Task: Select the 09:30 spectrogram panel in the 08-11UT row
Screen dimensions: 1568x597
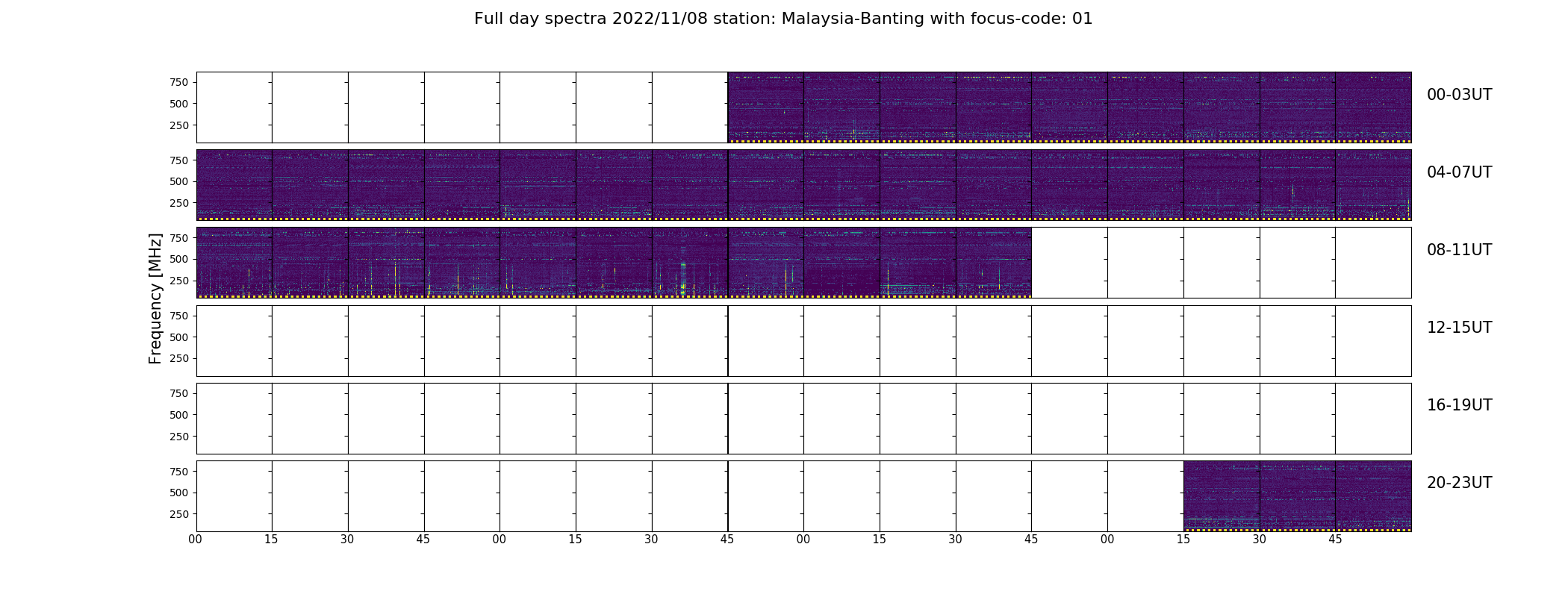Action: (690, 263)
